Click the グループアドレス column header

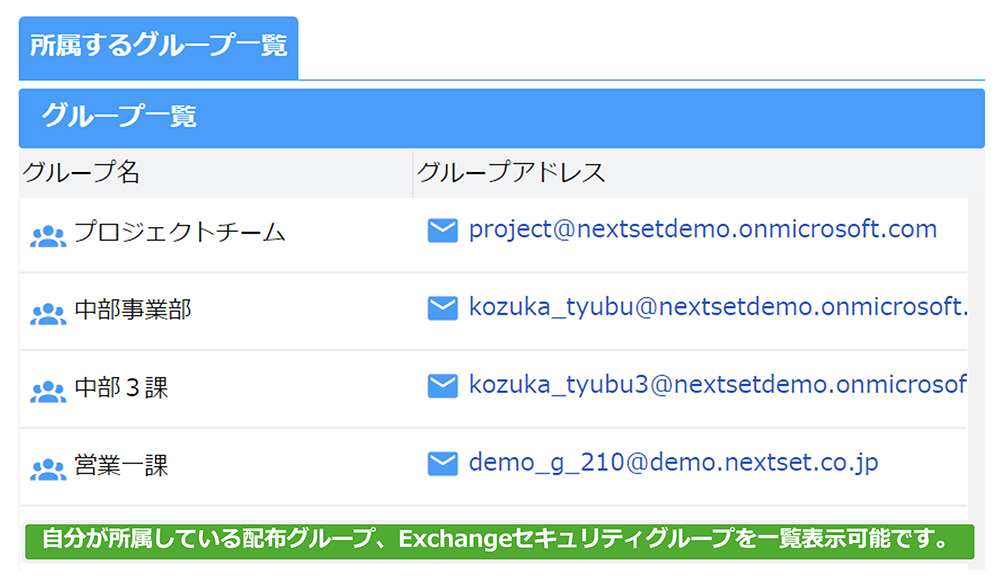click(x=511, y=172)
